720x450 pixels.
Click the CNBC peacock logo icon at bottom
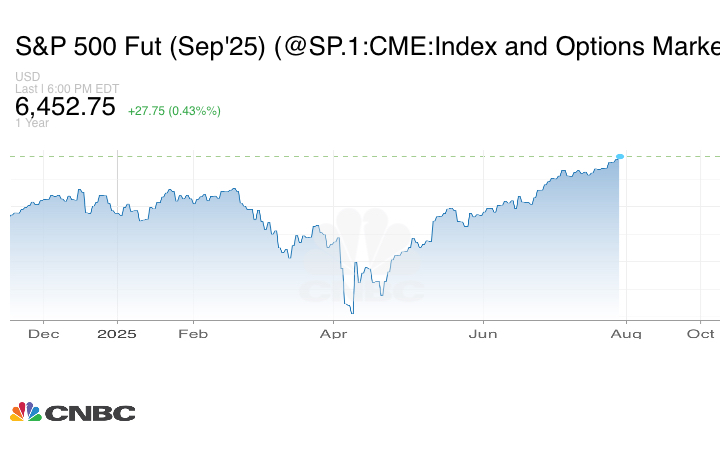click(25, 412)
